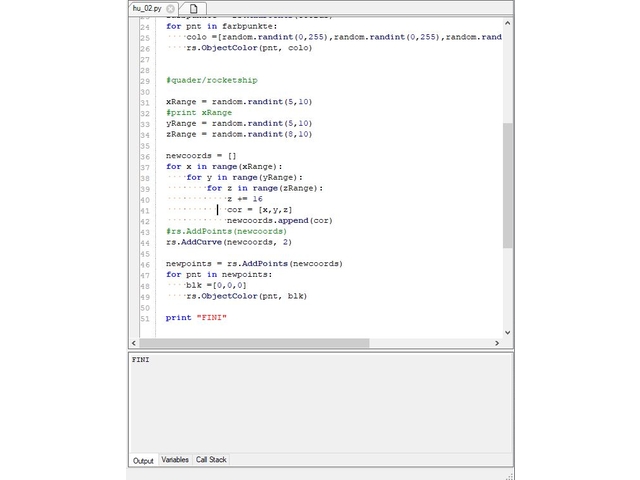The height and width of the screenshot is (480, 640).
Task: Click the for y in range(yRange) line
Action: (x=244, y=178)
